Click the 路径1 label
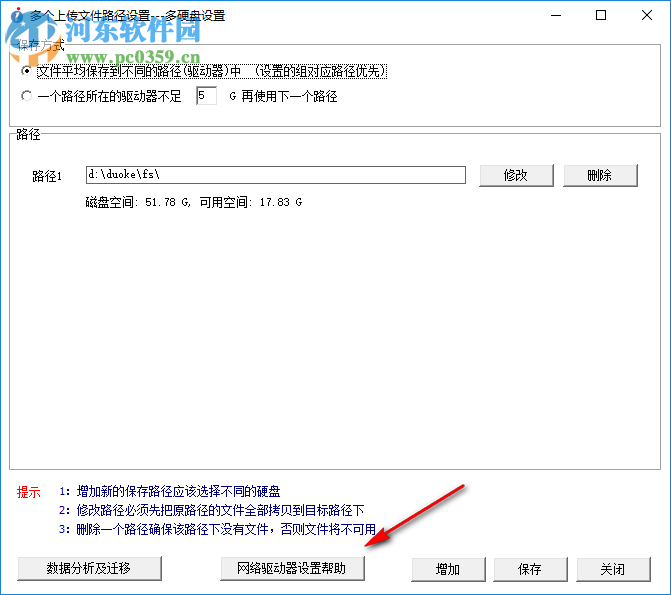 click(47, 176)
